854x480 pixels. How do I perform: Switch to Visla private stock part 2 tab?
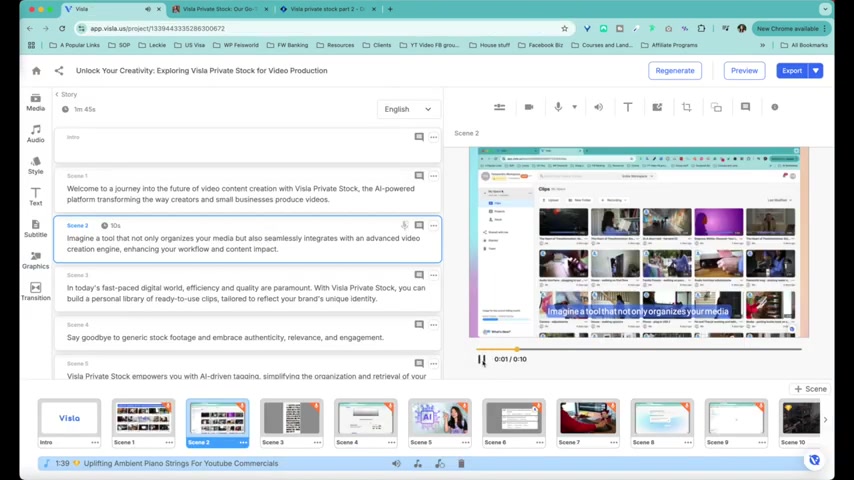pyautogui.click(x=327, y=9)
